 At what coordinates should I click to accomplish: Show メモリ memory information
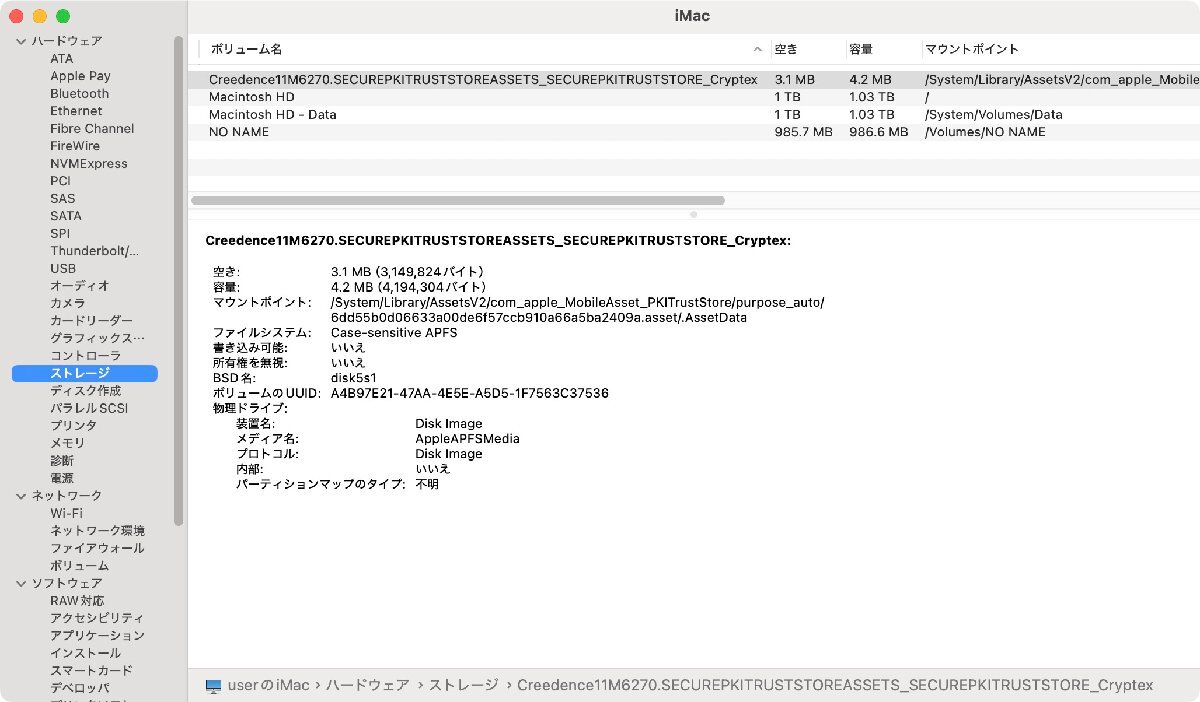coord(67,443)
